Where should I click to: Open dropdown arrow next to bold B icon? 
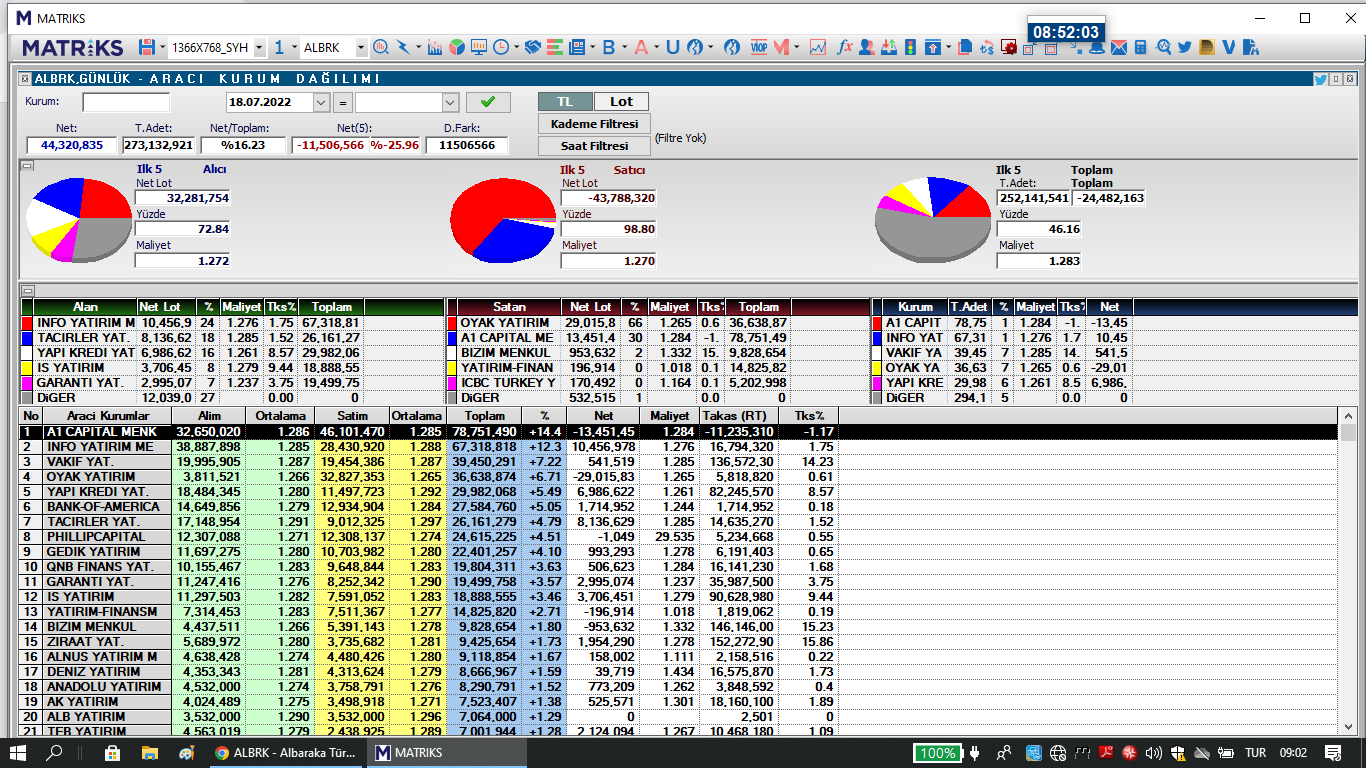[624, 47]
